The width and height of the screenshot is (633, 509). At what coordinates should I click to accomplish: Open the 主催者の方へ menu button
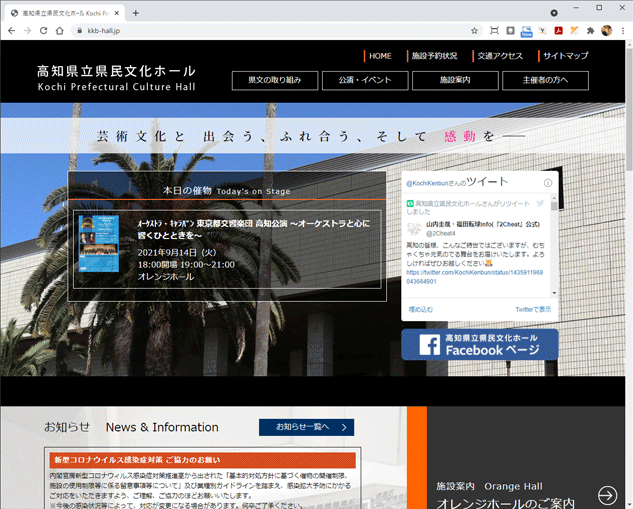click(x=545, y=80)
